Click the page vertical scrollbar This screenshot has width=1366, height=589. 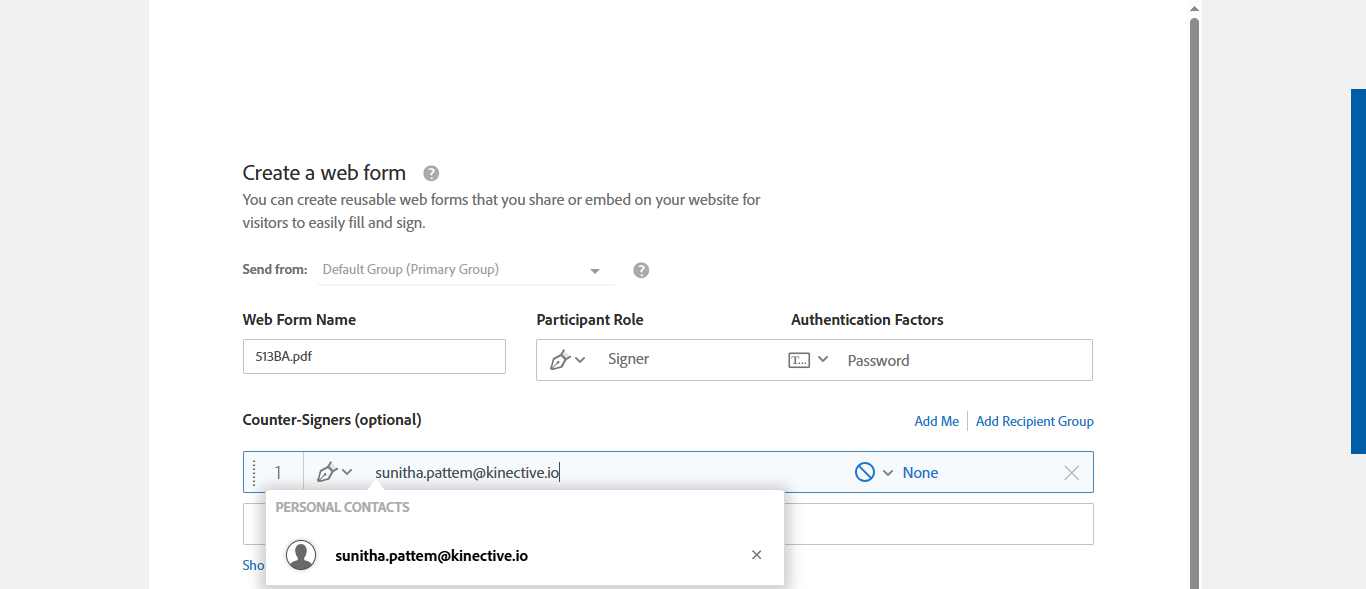(1194, 300)
